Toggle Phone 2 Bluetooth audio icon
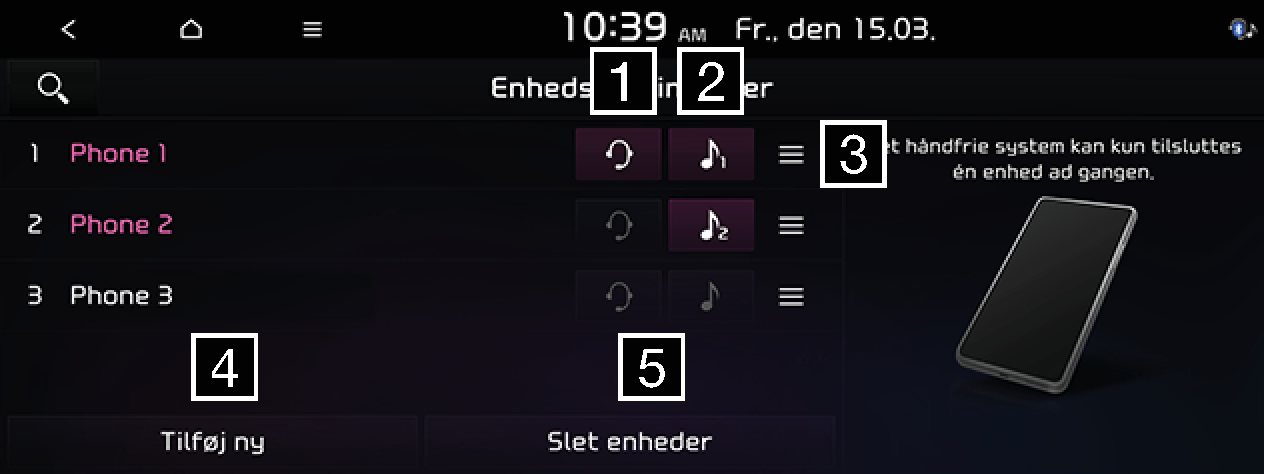 coord(711,225)
